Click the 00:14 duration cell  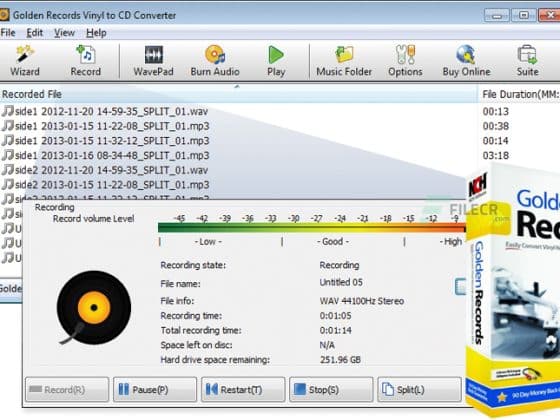point(495,141)
